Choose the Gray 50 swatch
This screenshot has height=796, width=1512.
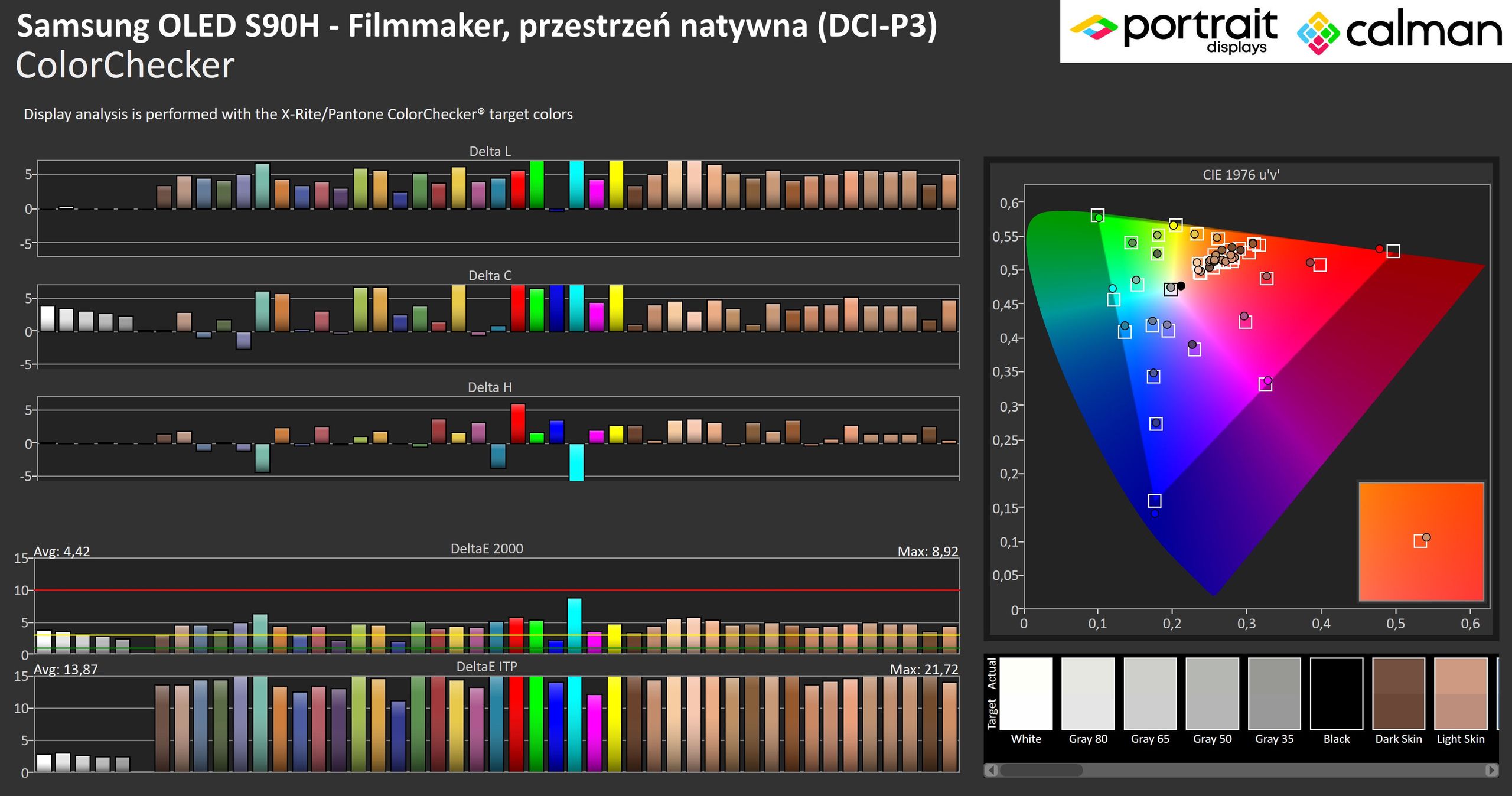(1212, 693)
